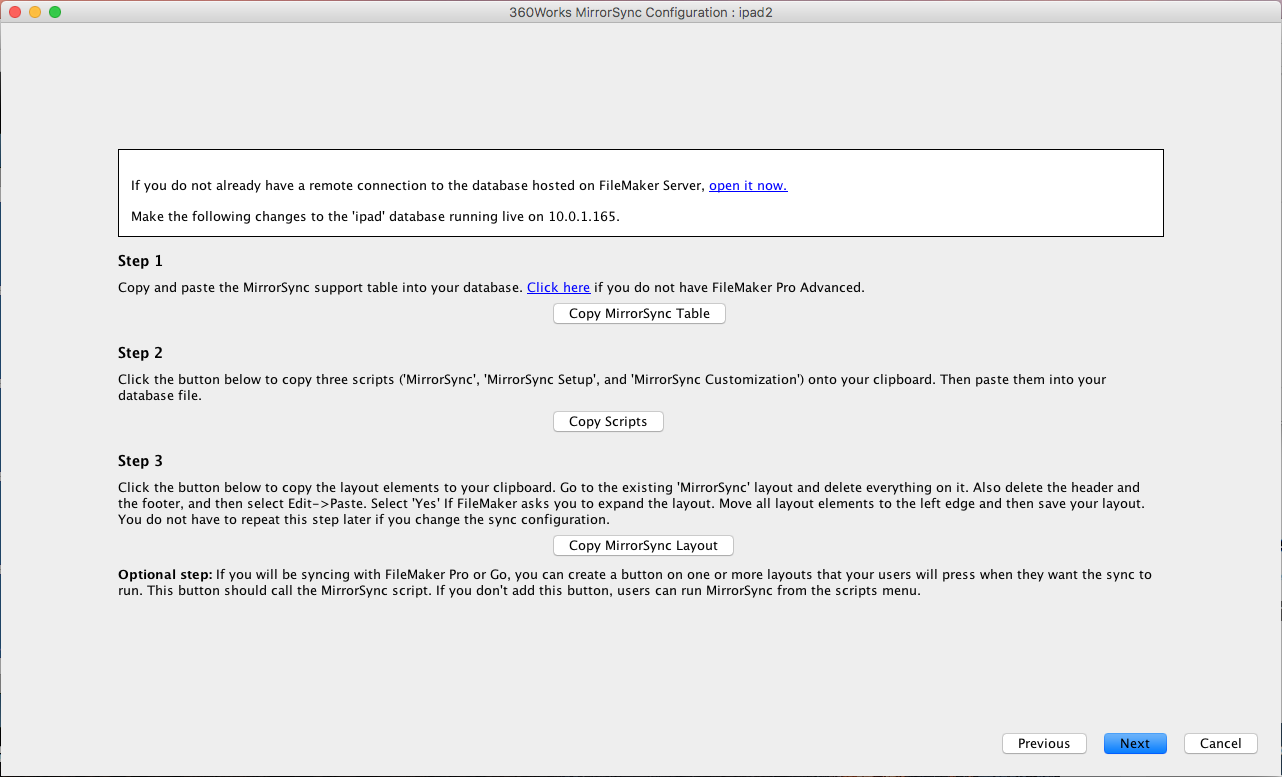The image size is (1282, 777).
Task: Proceed by clicking the Next button
Action: coord(1134,743)
